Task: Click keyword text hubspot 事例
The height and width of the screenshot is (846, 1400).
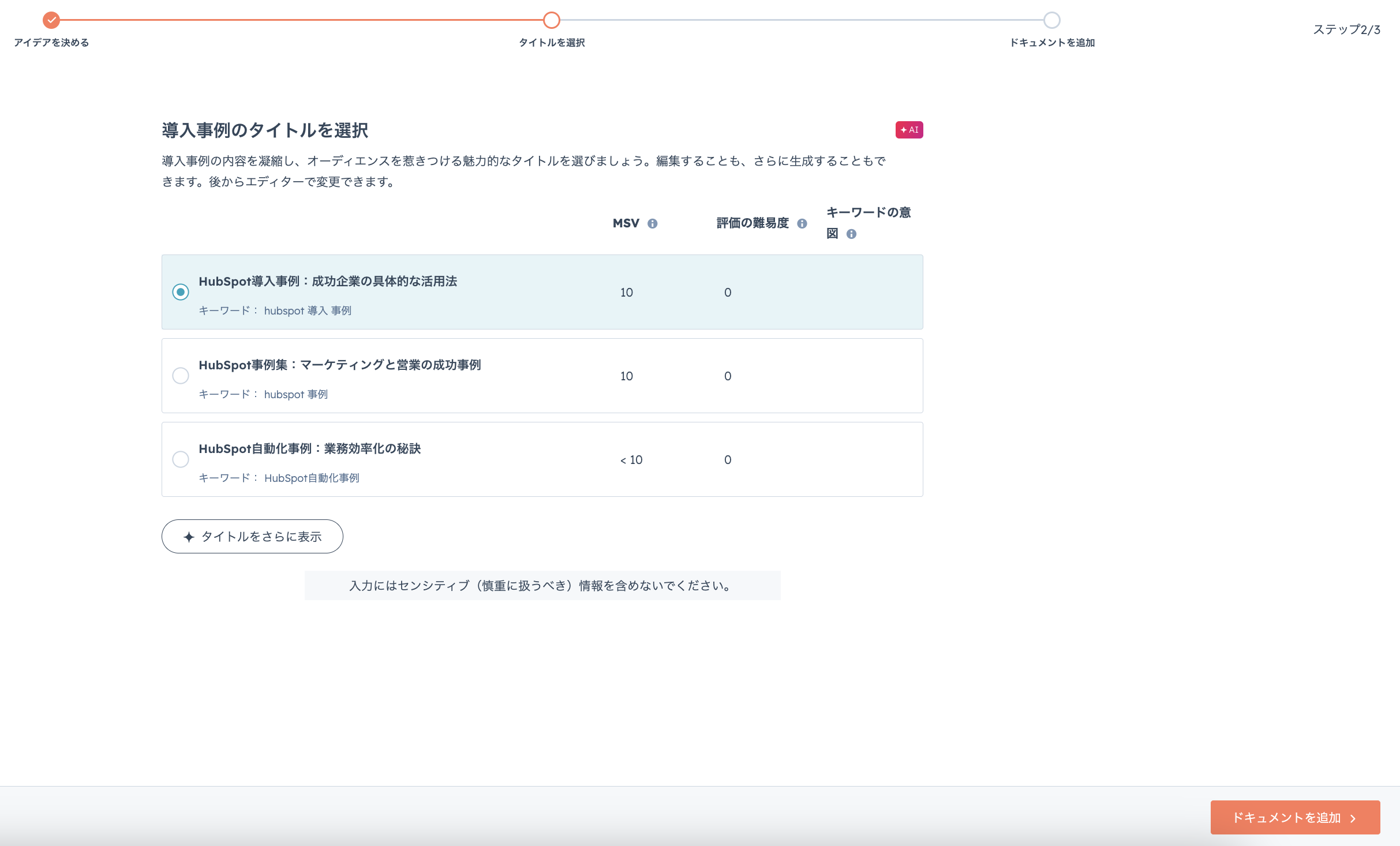Action: pyautogui.click(x=296, y=394)
